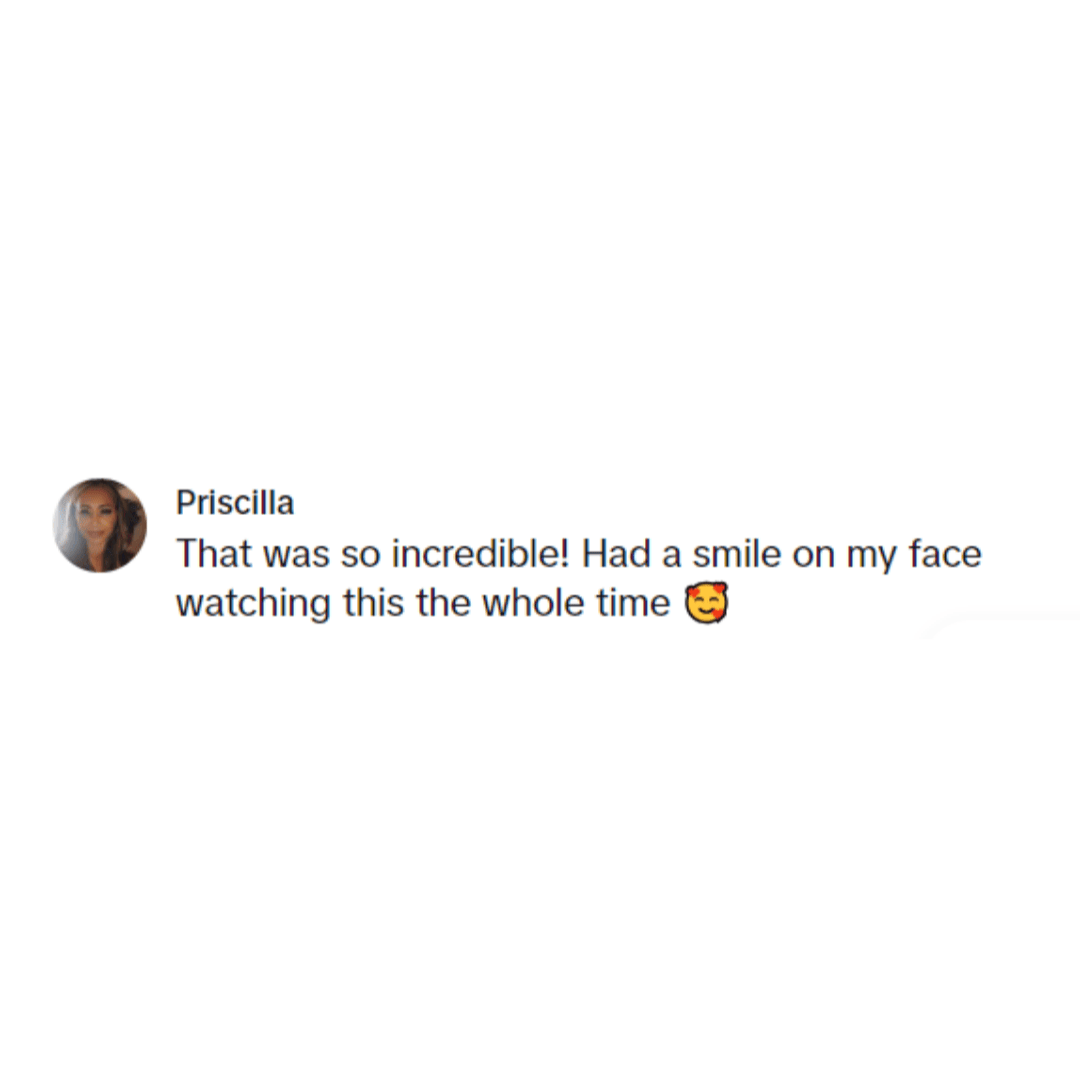Image resolution: width=1080 pixels, height=1080 pixels.
Task: Click the word "That" starting the comment
Action: [214, 553]
